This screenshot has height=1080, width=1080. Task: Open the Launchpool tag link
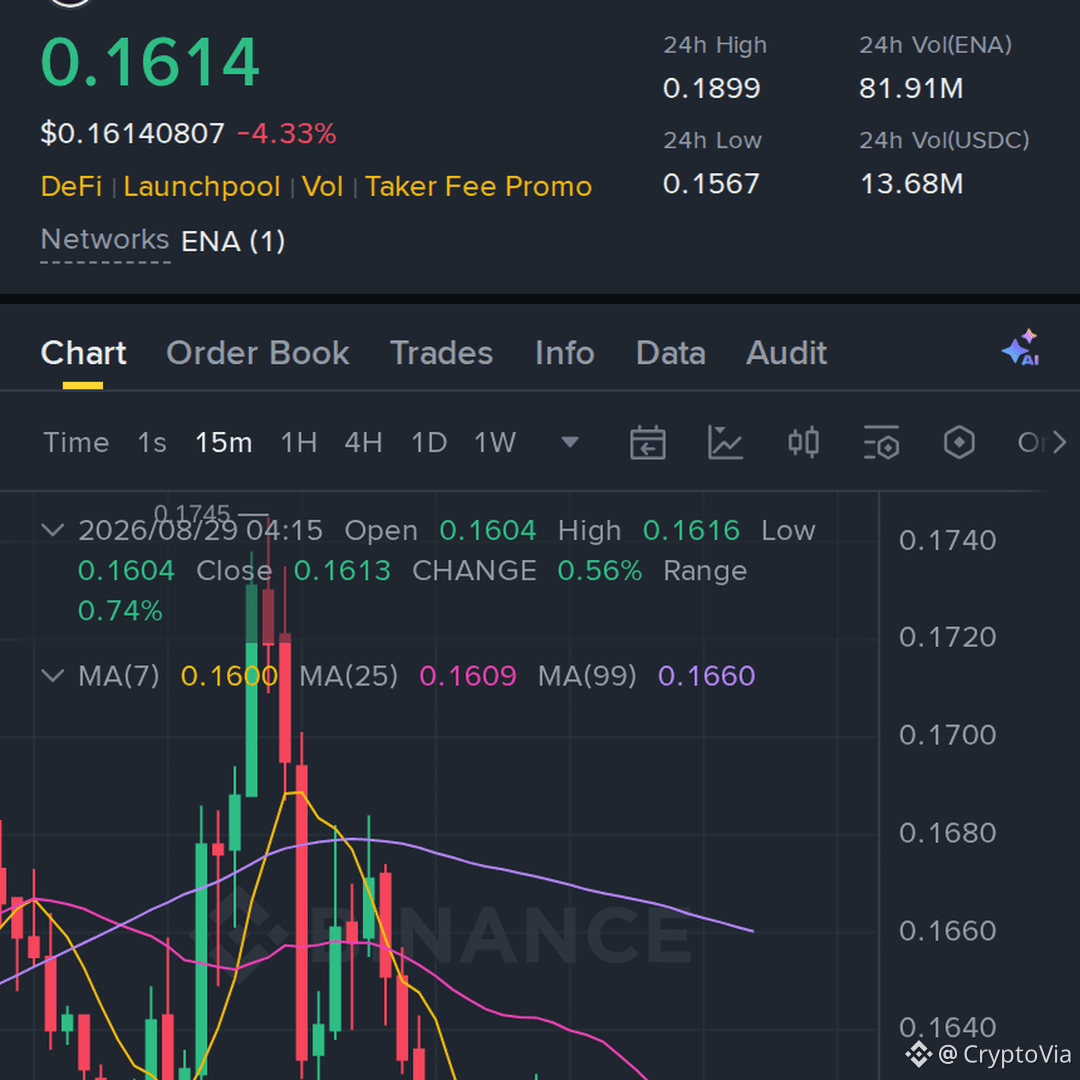[x=202, y=187]
